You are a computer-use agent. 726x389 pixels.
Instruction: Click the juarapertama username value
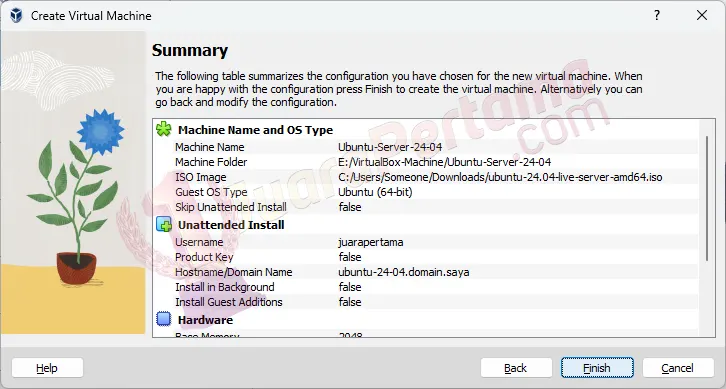370,242
